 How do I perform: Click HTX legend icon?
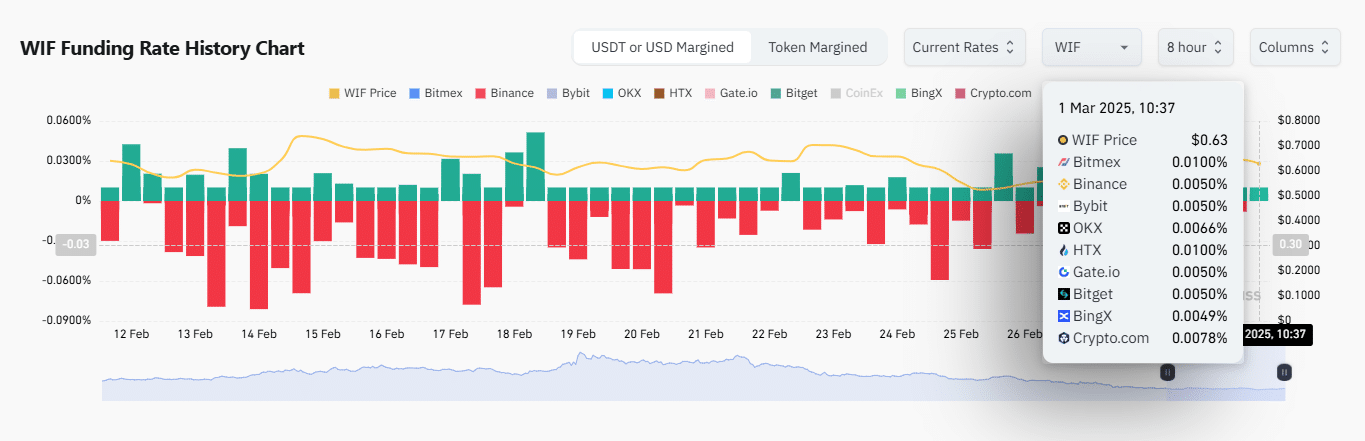660,93
